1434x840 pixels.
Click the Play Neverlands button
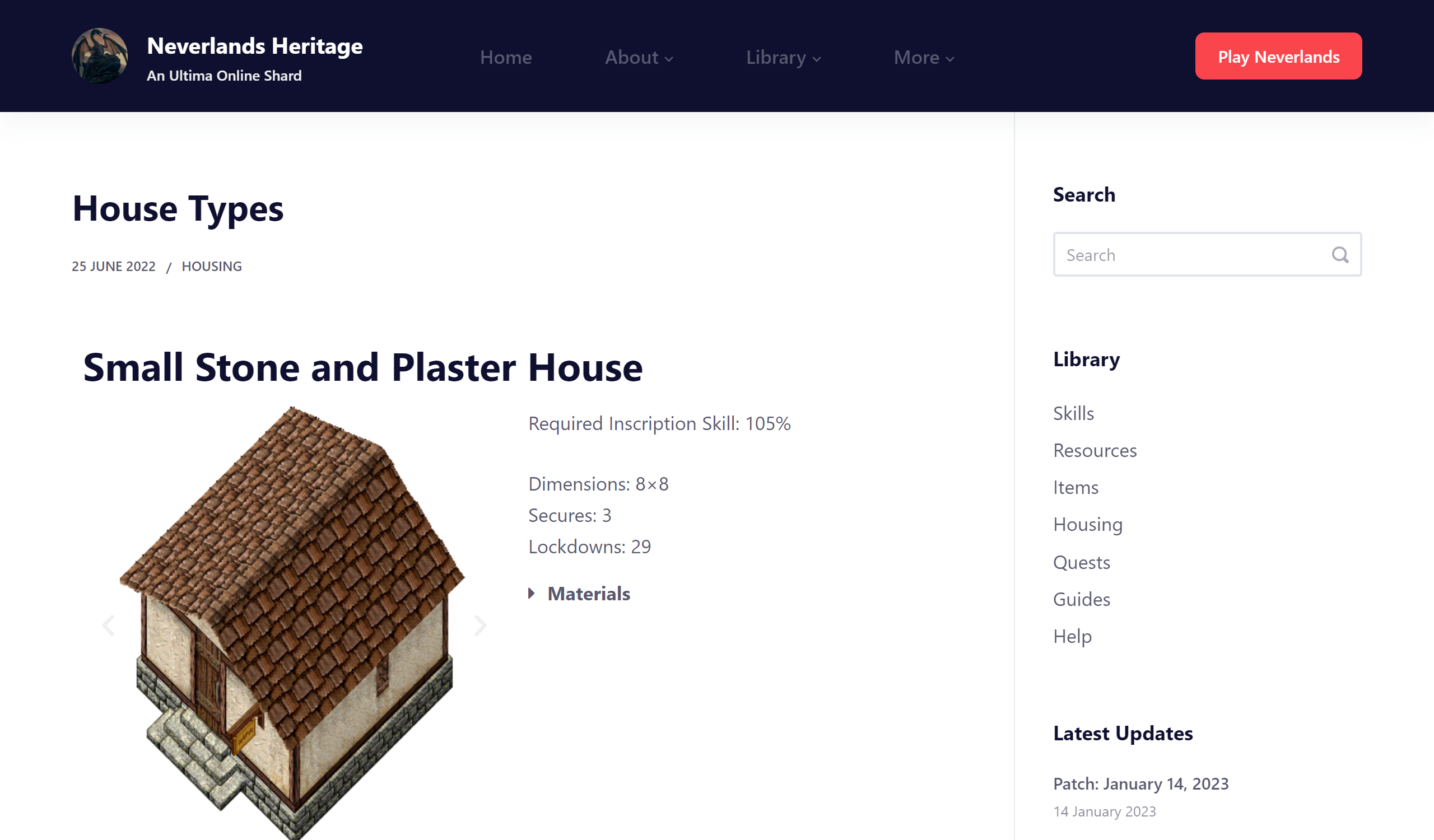point(1278,57)
